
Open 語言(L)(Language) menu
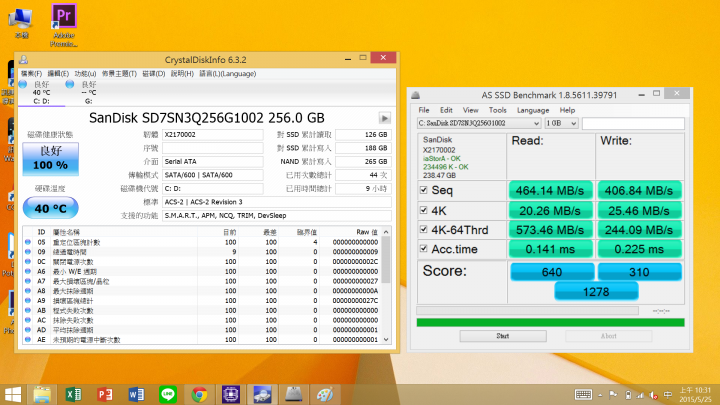(x=228, y=73)
